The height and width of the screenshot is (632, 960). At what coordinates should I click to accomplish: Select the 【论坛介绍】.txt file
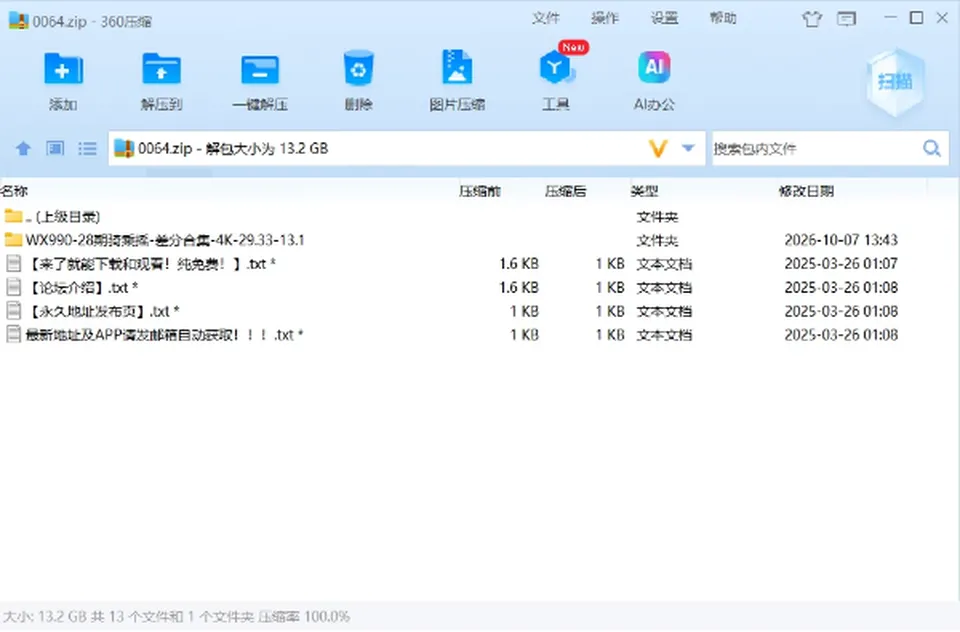[480, 287]
